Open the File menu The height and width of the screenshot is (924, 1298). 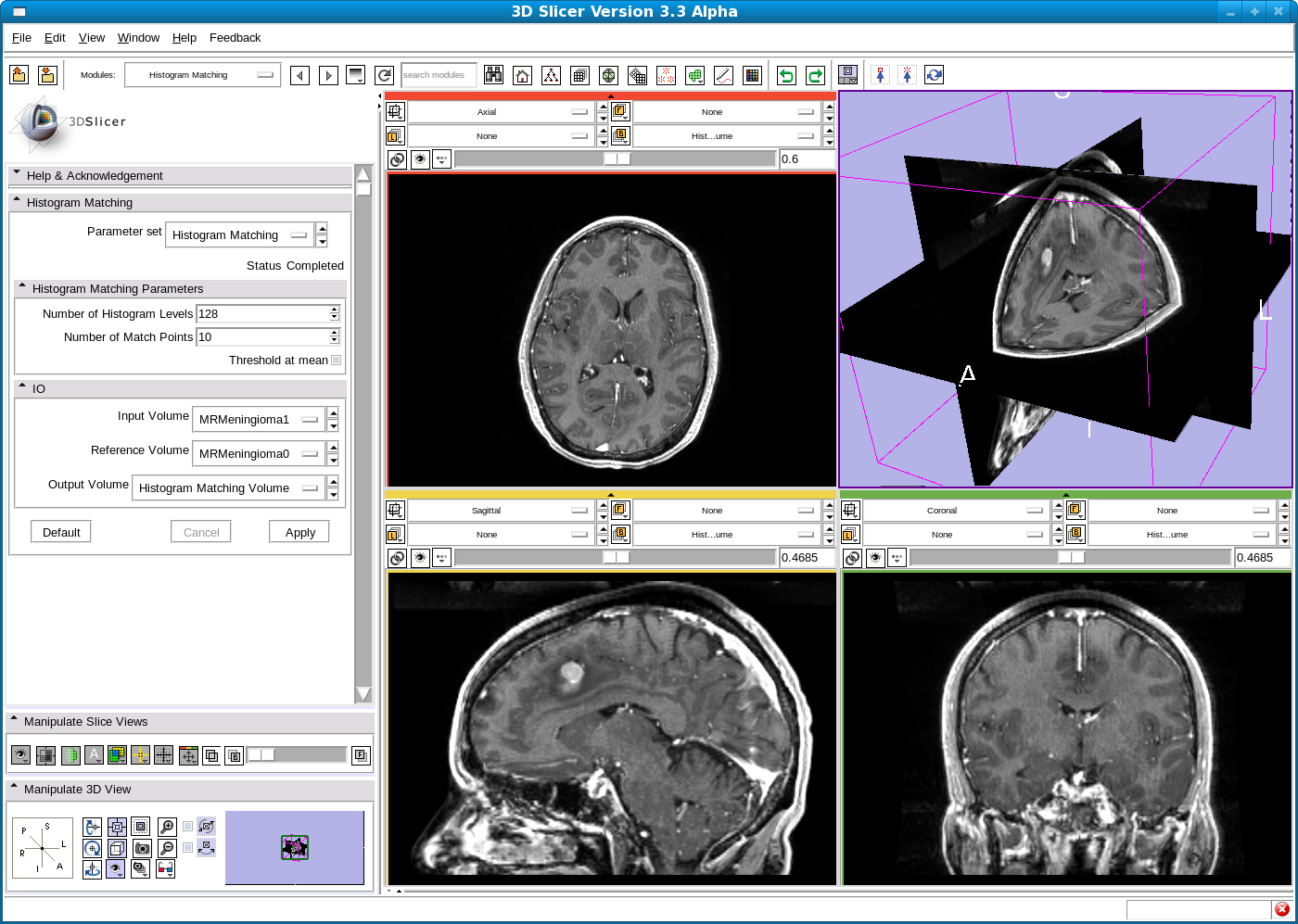click(x=21, y=38)
